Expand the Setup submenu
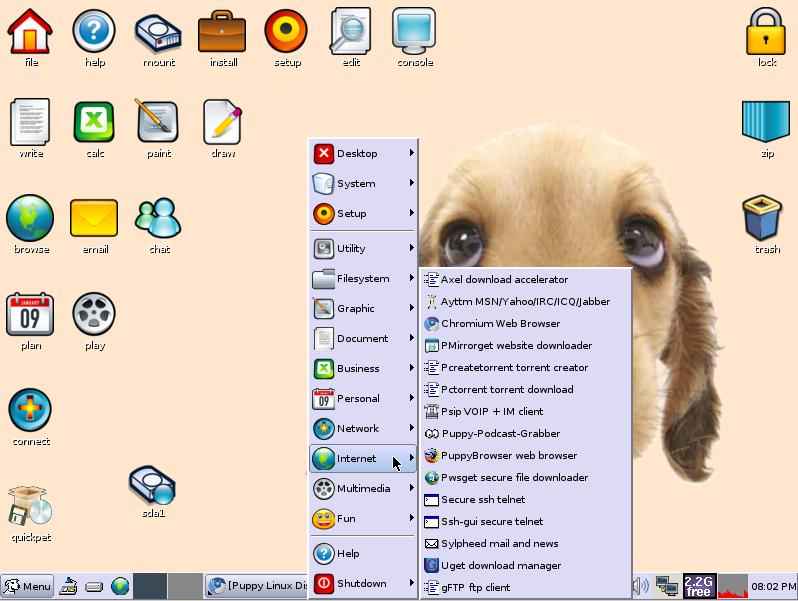Screen dimensions: 798x601 point(363,213)
